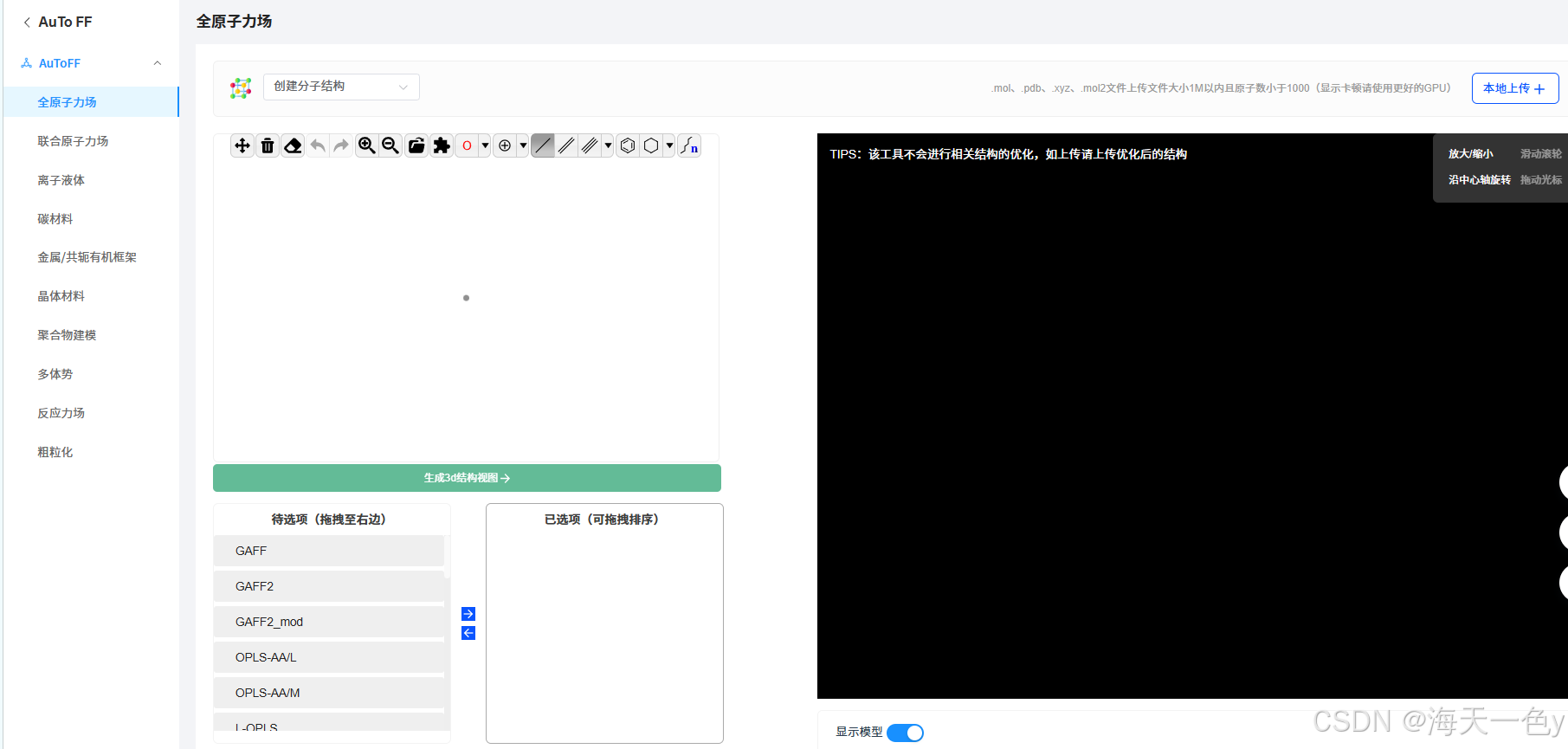Screen dimensions: 1568x749
Task: Click inside the 已选项 selected list box
Action: 604,623
